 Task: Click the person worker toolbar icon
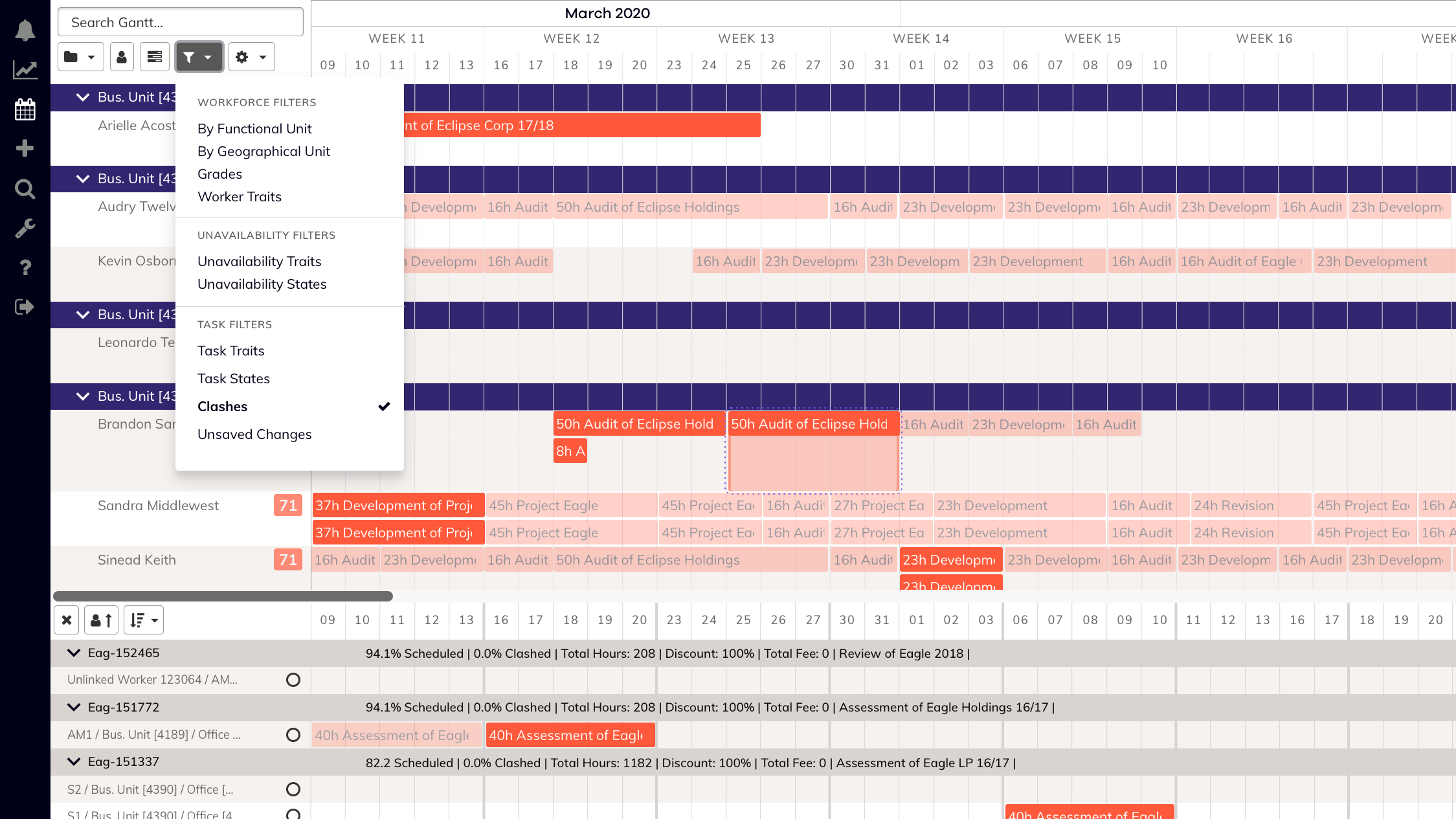(x=121, y=57)
